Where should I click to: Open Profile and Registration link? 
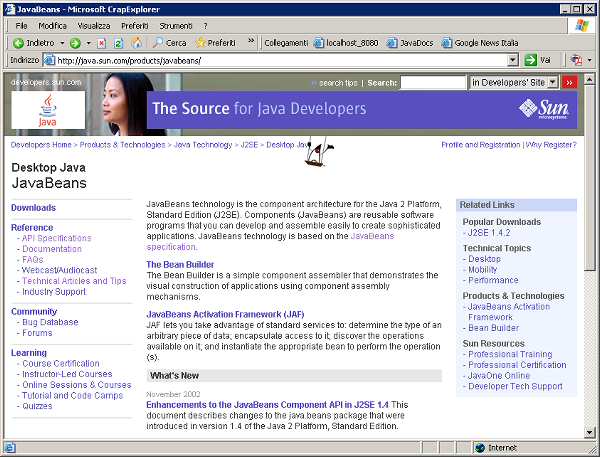(x=481, y=145)
